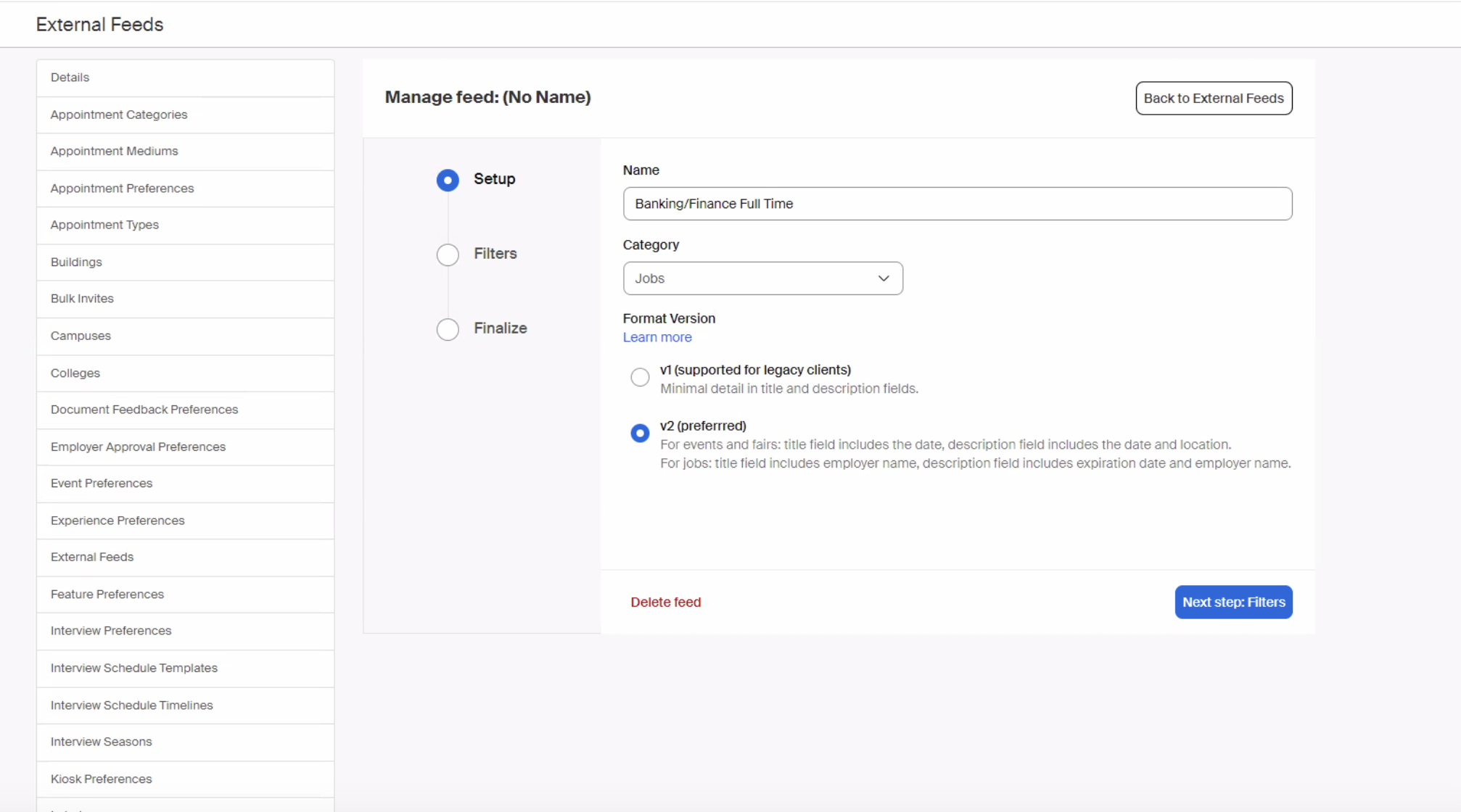Go to Details sidebar item
The image size is (1461, 812).
[x=70, y=77]
